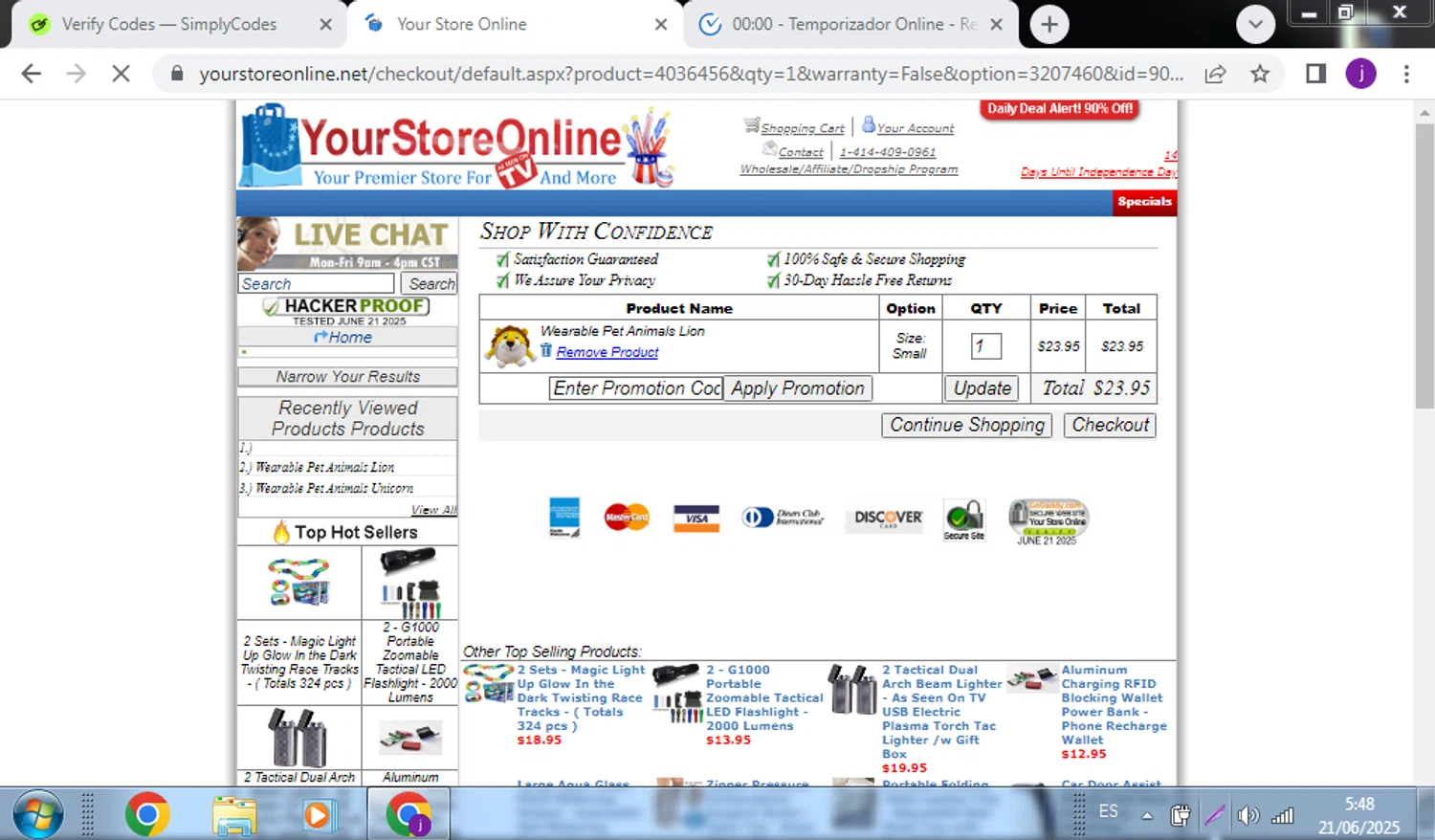The width and height of the screenshot is (1435, 840).
Task: Bookmark this page with the star icon
Action: (1260, 74)
